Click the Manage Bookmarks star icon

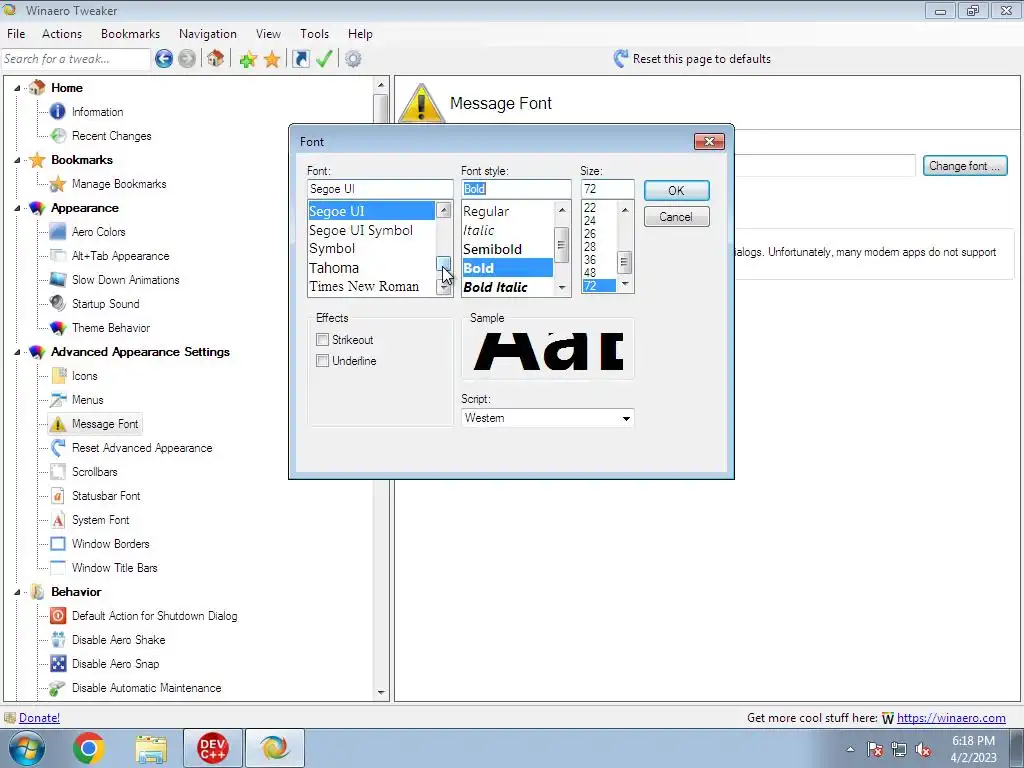point(57,184)
